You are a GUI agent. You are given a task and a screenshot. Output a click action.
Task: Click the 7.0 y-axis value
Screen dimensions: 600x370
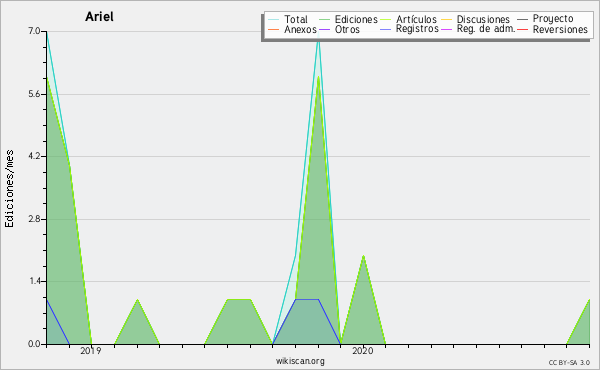(34, 31)
